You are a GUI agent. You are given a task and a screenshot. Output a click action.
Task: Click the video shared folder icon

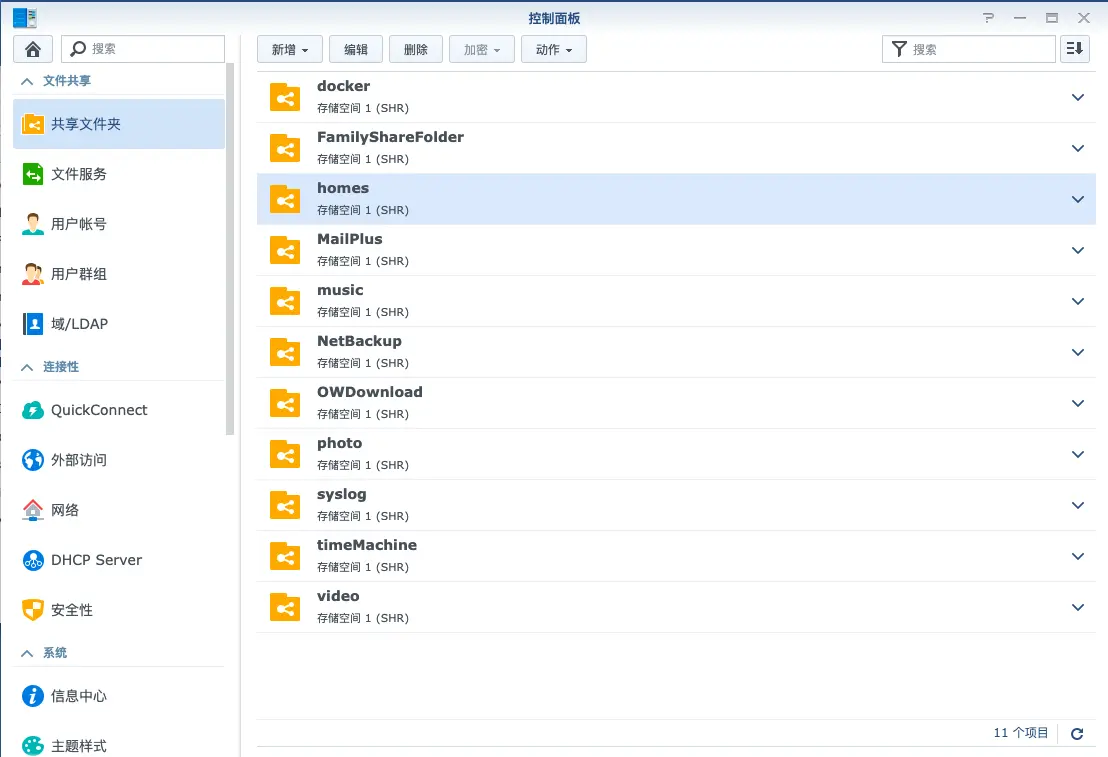[285, 607]
